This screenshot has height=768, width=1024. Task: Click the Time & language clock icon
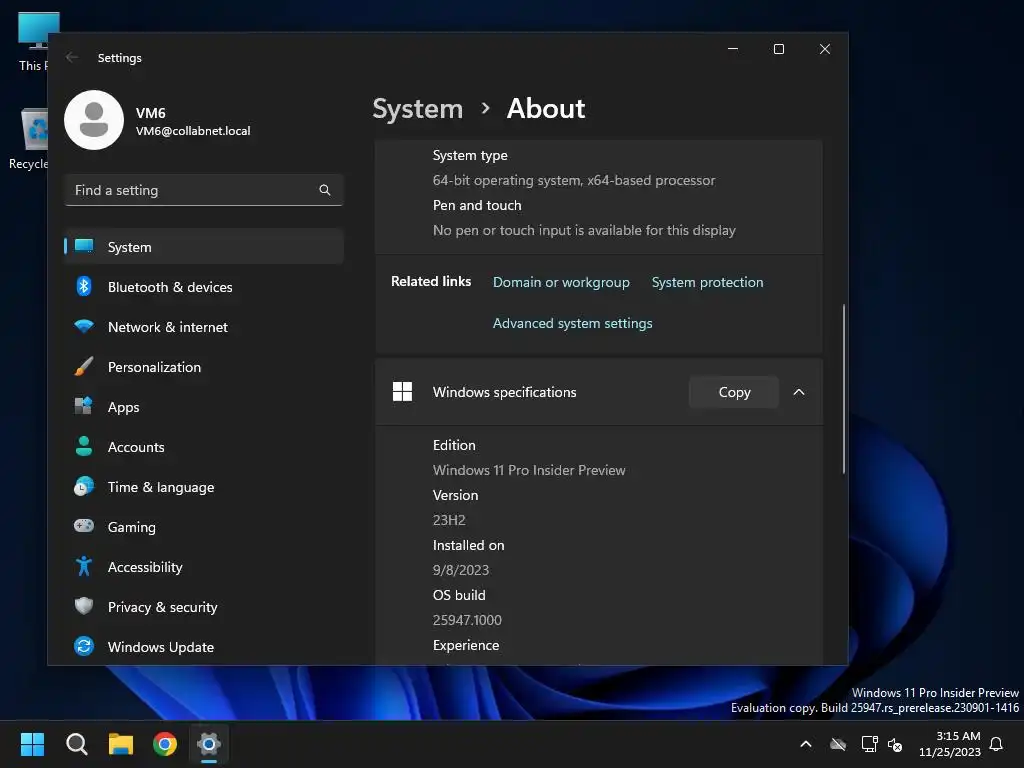coord(84,487)
